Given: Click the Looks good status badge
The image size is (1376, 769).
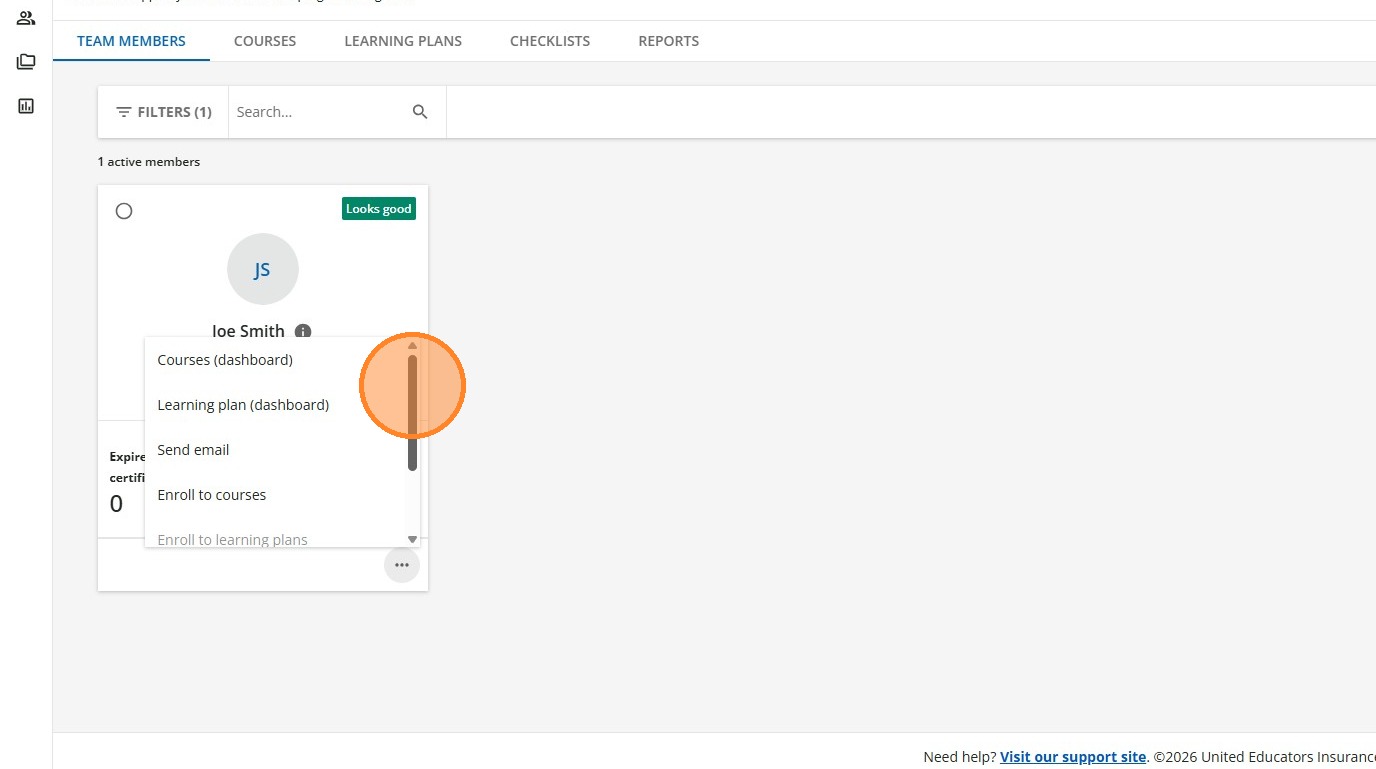Looking at the screenshot, I should click(379, 209).
